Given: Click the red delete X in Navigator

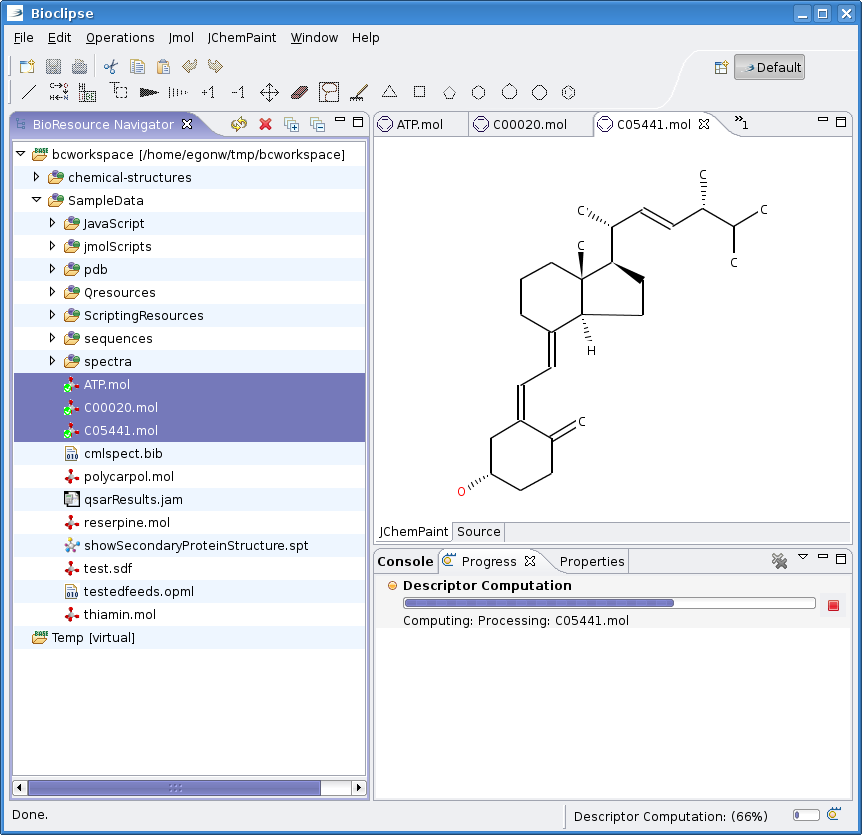Looking at the screenshot, I should point(265,124).
